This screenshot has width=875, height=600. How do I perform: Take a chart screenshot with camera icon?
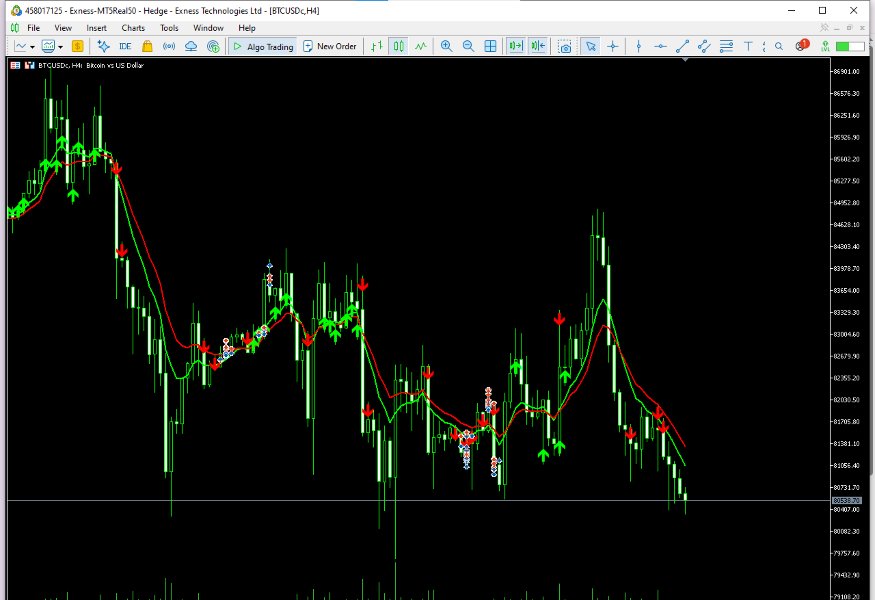click(565, 46)
